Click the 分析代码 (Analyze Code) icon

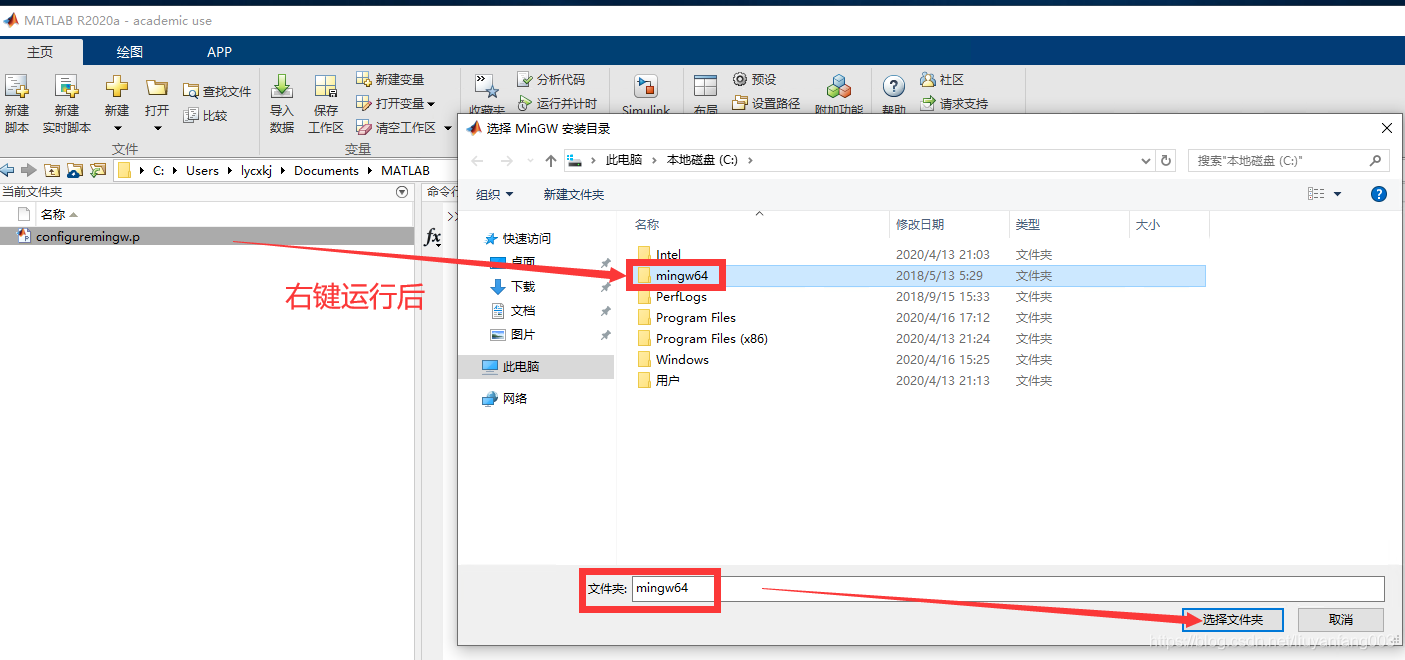point(549,79)
